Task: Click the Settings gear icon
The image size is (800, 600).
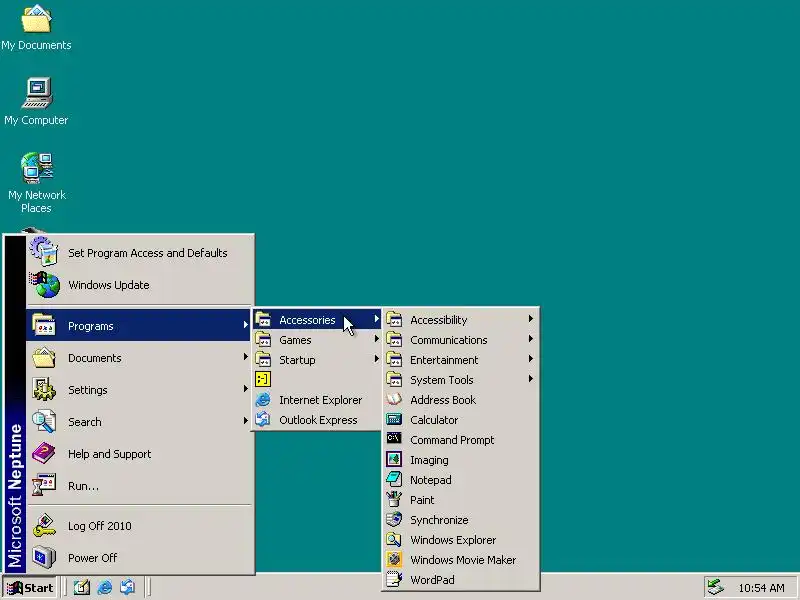Action: 44,389
